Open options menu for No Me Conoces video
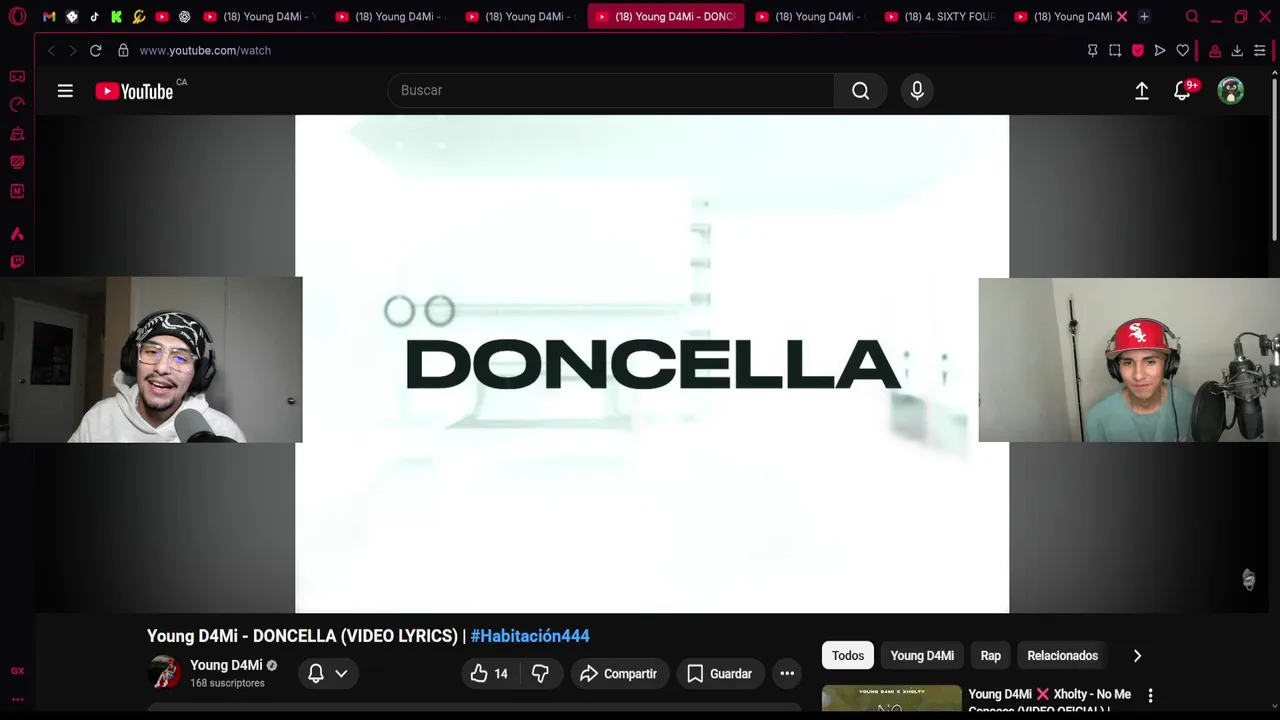 (x=1150, y=695)
